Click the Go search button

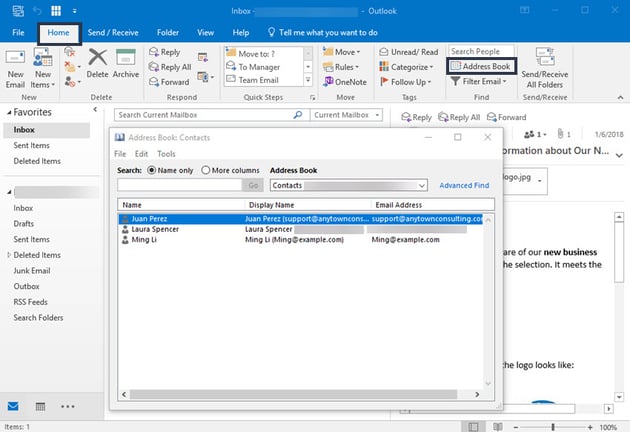253,185
